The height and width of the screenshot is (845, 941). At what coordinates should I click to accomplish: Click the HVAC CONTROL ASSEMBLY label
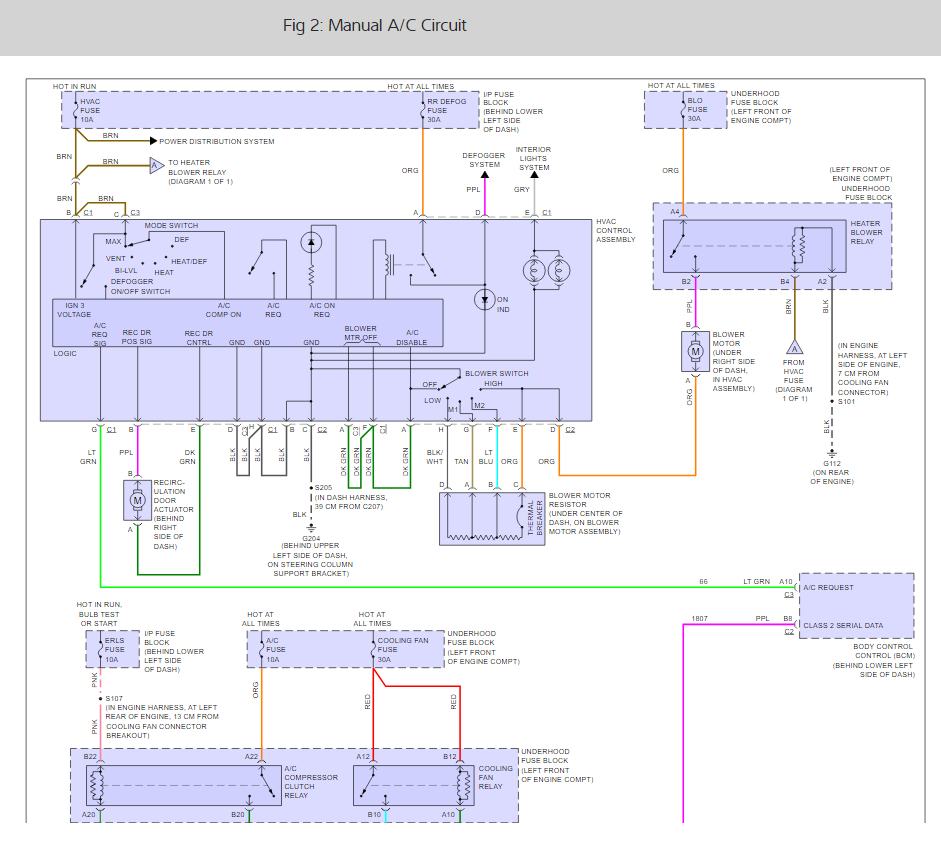coord(616,230)
